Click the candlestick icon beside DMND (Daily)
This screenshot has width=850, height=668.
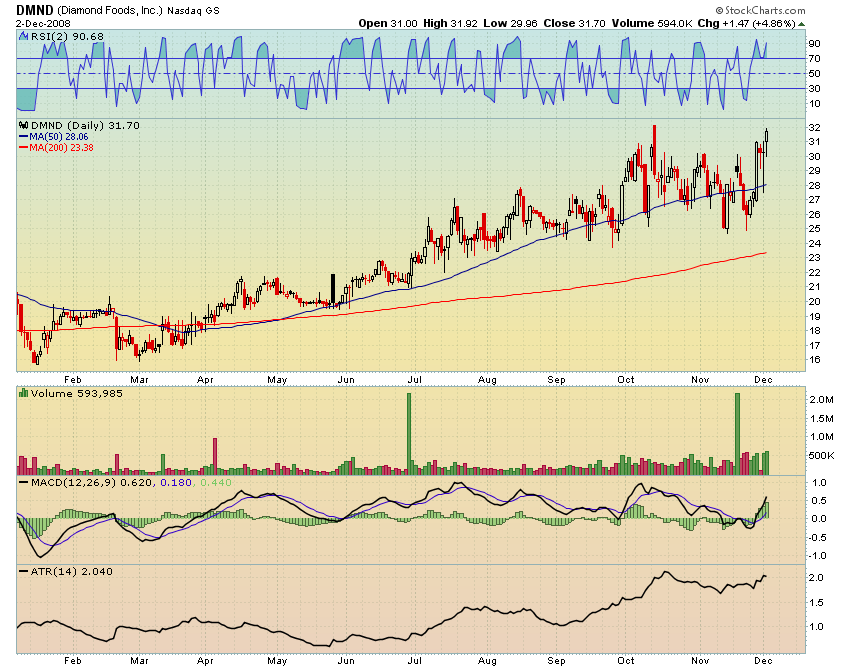(x=23, y=125)
